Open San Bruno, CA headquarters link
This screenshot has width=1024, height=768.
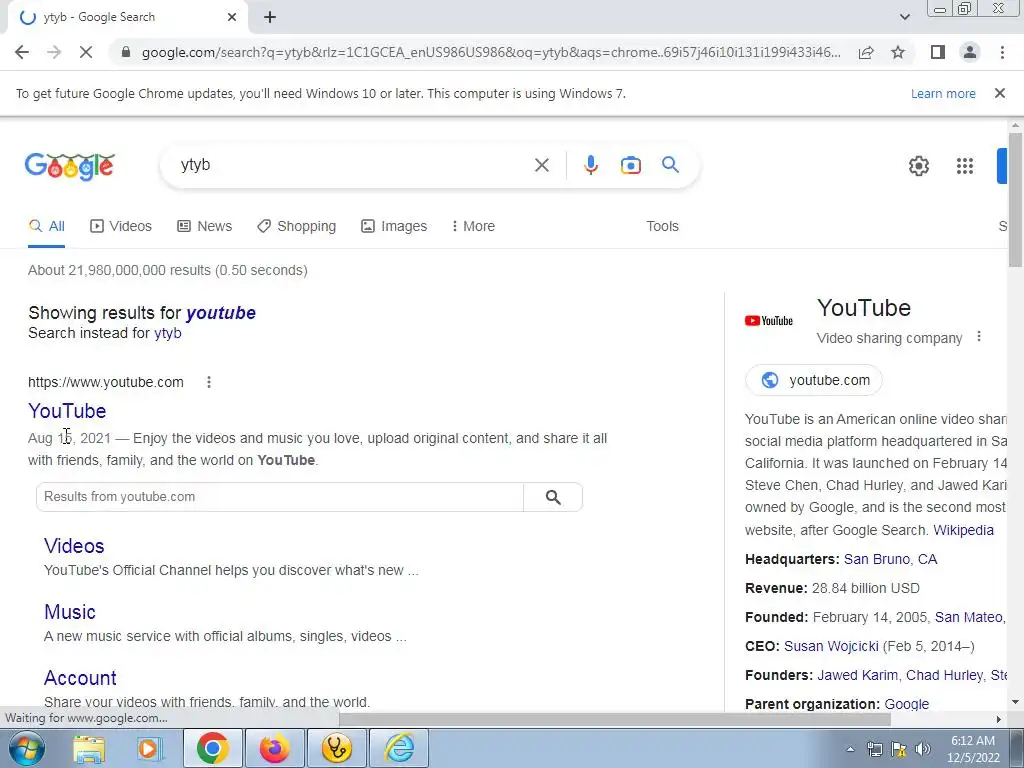pos(890,559)
